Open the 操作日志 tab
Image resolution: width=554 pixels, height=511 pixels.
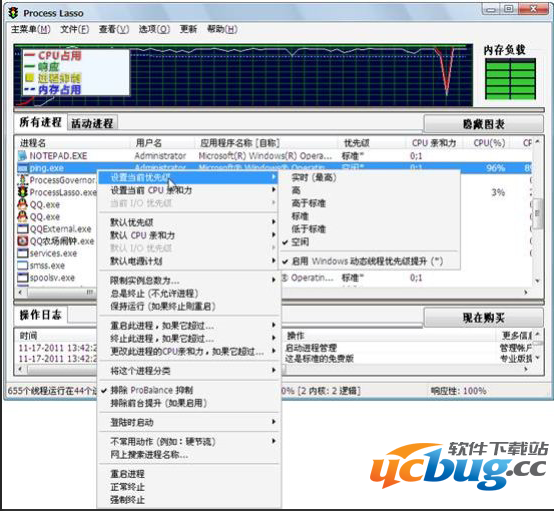pyautogui.click(x=40, y=315)
